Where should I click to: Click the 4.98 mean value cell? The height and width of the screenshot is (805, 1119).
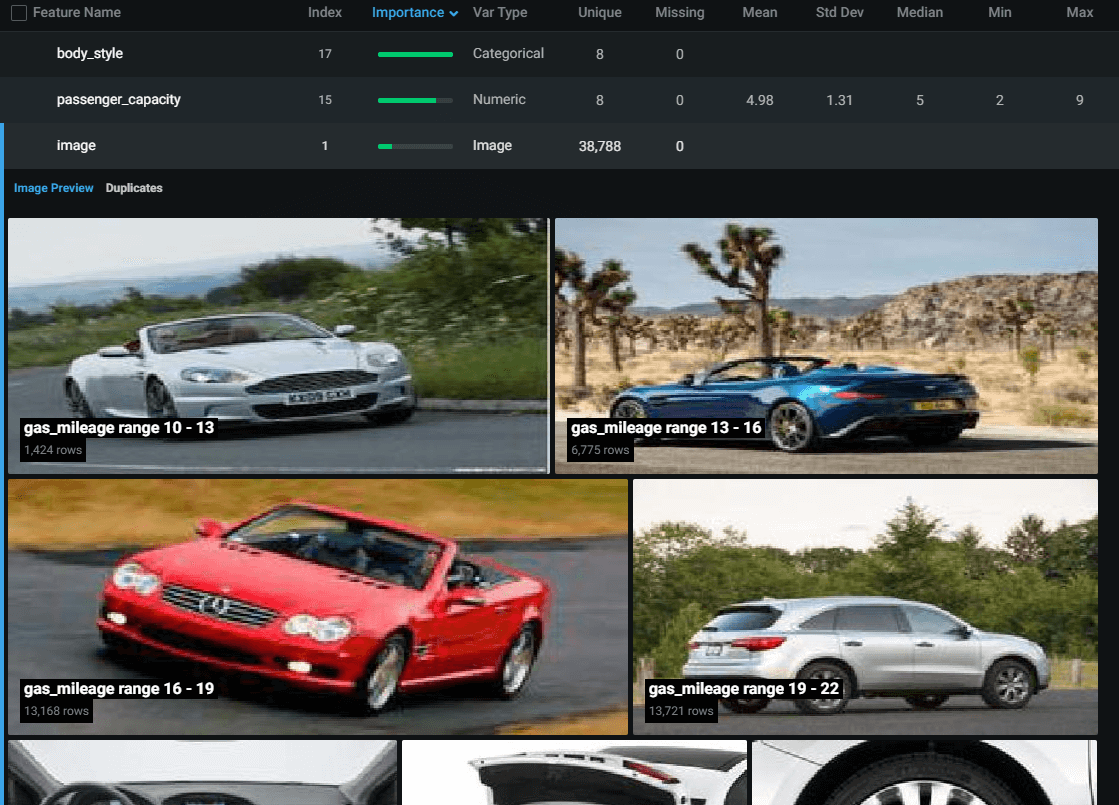click(x=759, y=101)
